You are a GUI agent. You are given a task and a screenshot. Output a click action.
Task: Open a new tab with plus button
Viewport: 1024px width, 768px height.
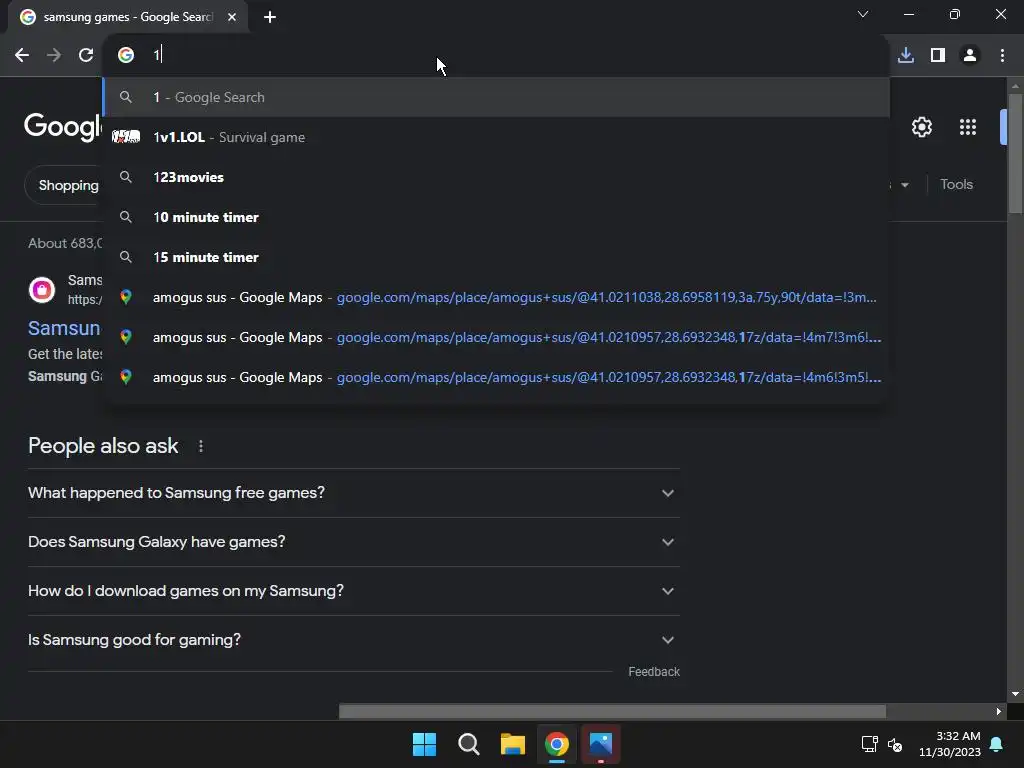point(270,17)
